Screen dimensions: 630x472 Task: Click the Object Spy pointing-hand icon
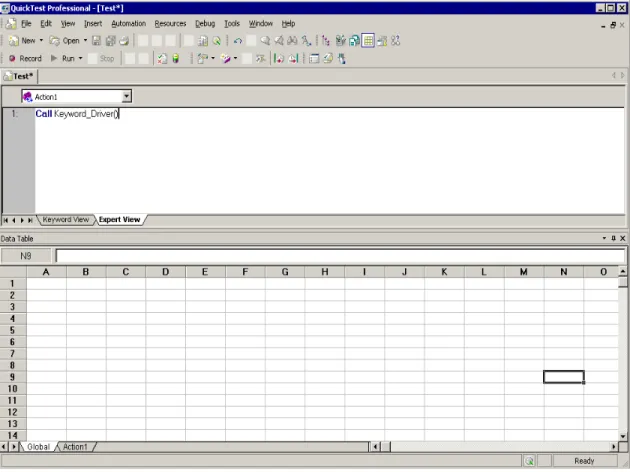click(342, 59)
